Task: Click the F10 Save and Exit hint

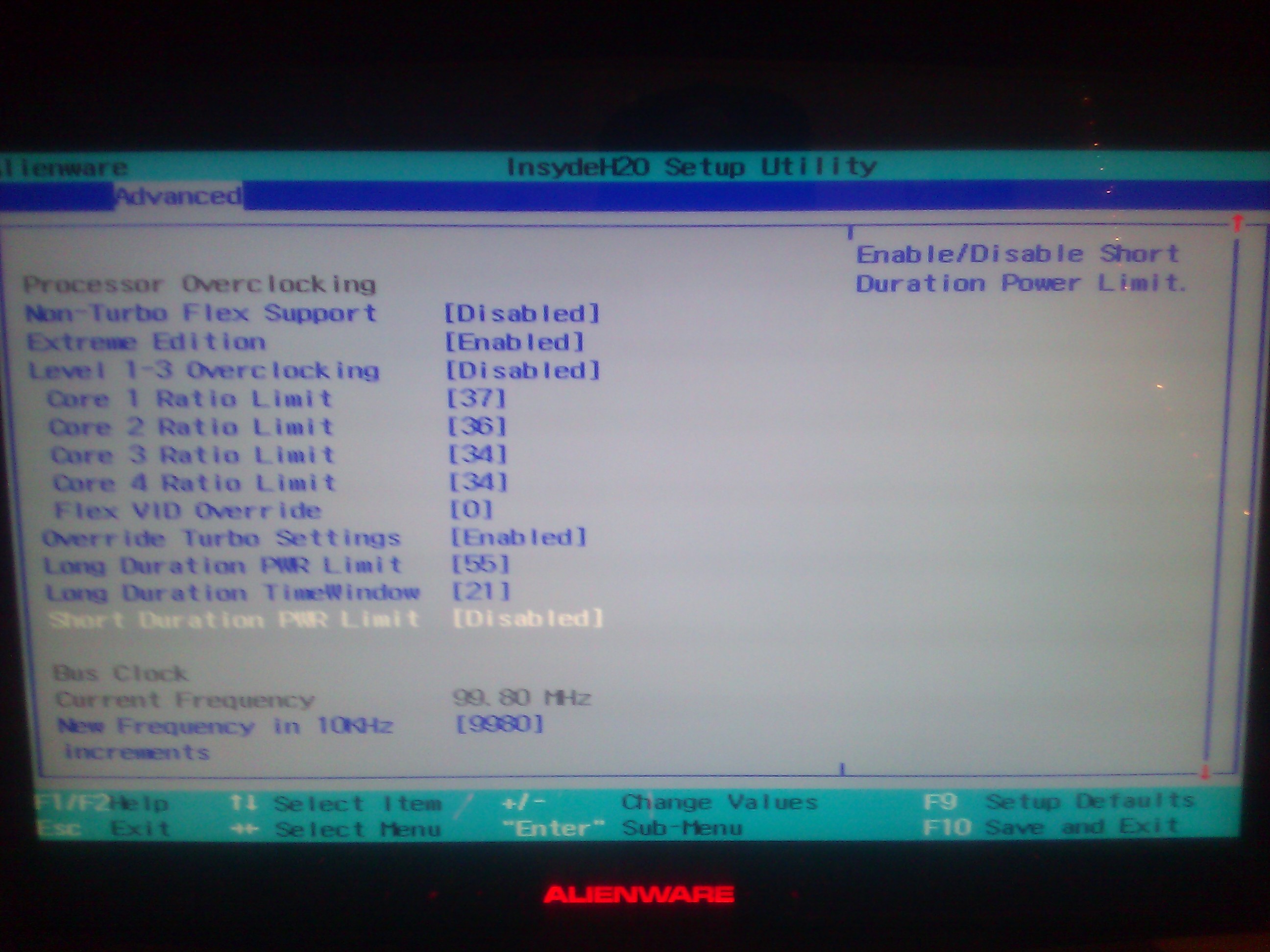Action: tap(1050, 827)
